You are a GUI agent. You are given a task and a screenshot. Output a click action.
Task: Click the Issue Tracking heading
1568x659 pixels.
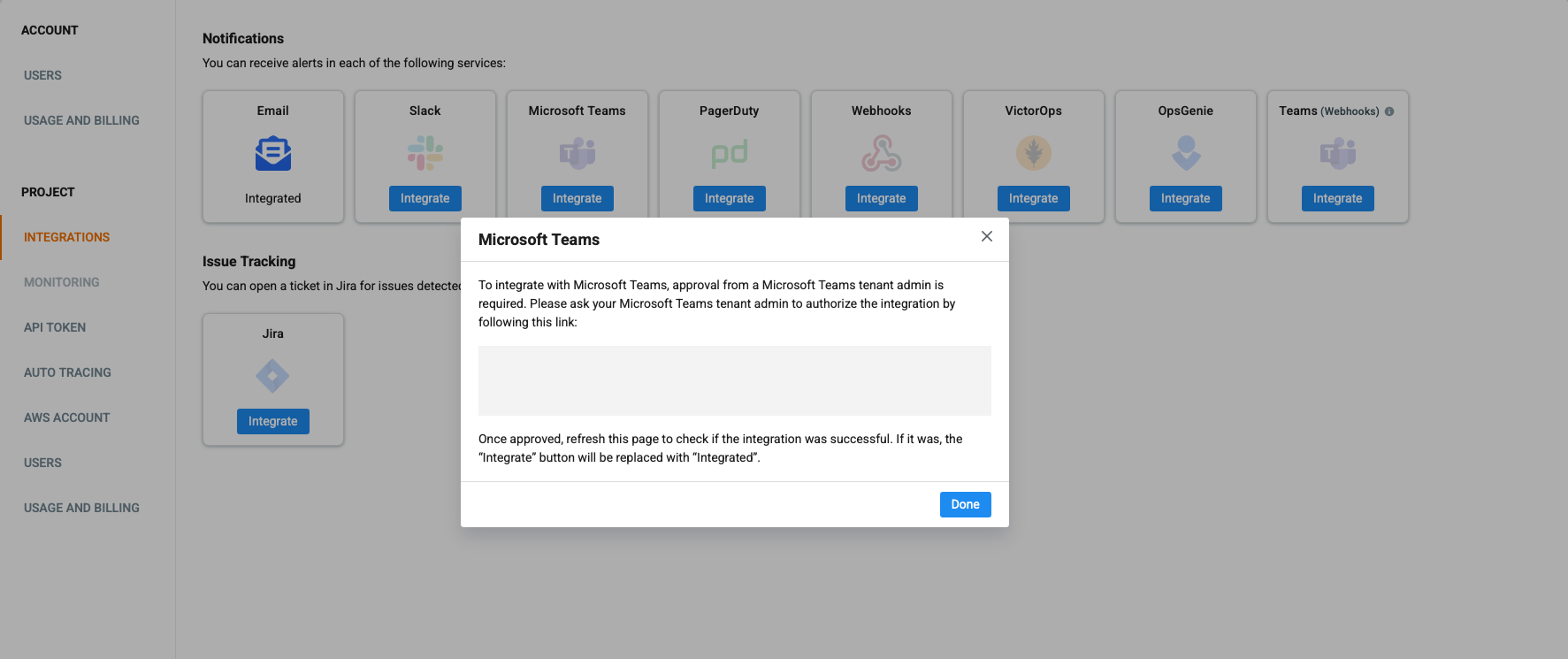point(249,261)
